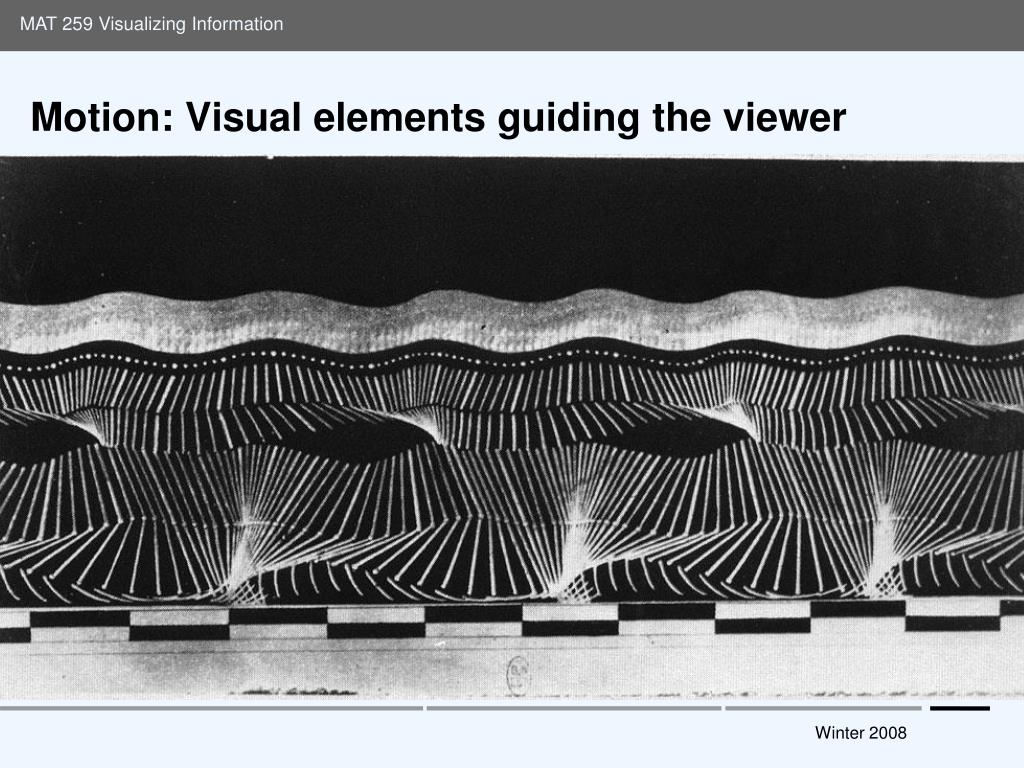1024x768 pixels.
Task: Select the third gray progress segment
Action: click(x=824, y=708)
